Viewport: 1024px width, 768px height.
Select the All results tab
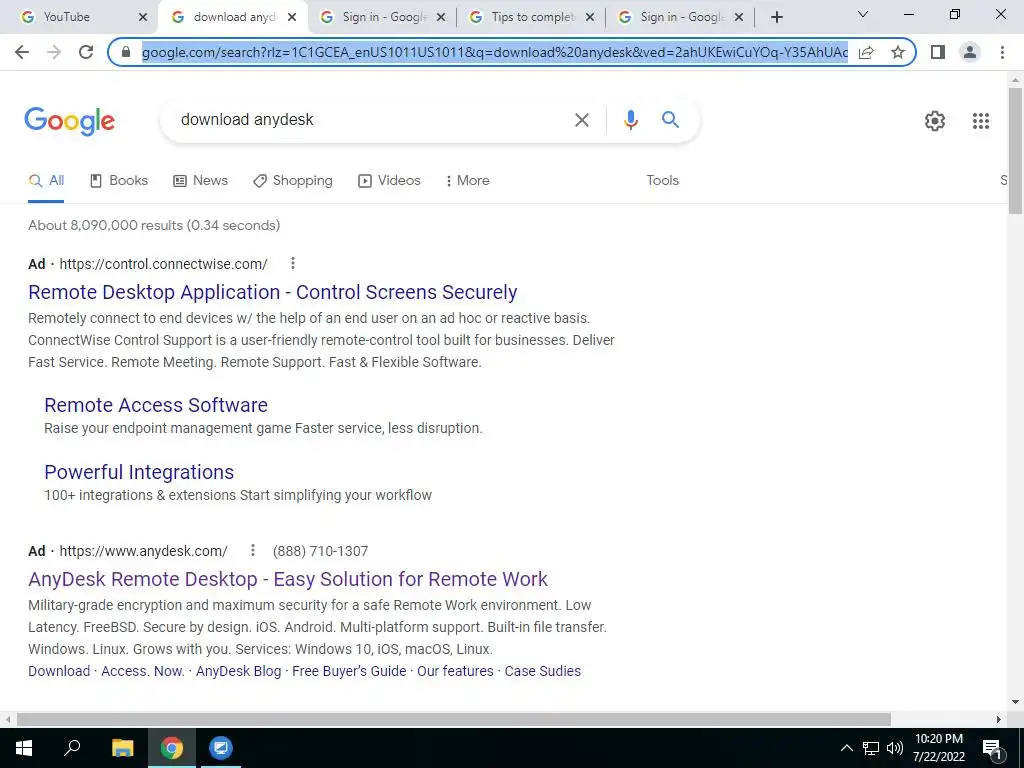[46, 181]
